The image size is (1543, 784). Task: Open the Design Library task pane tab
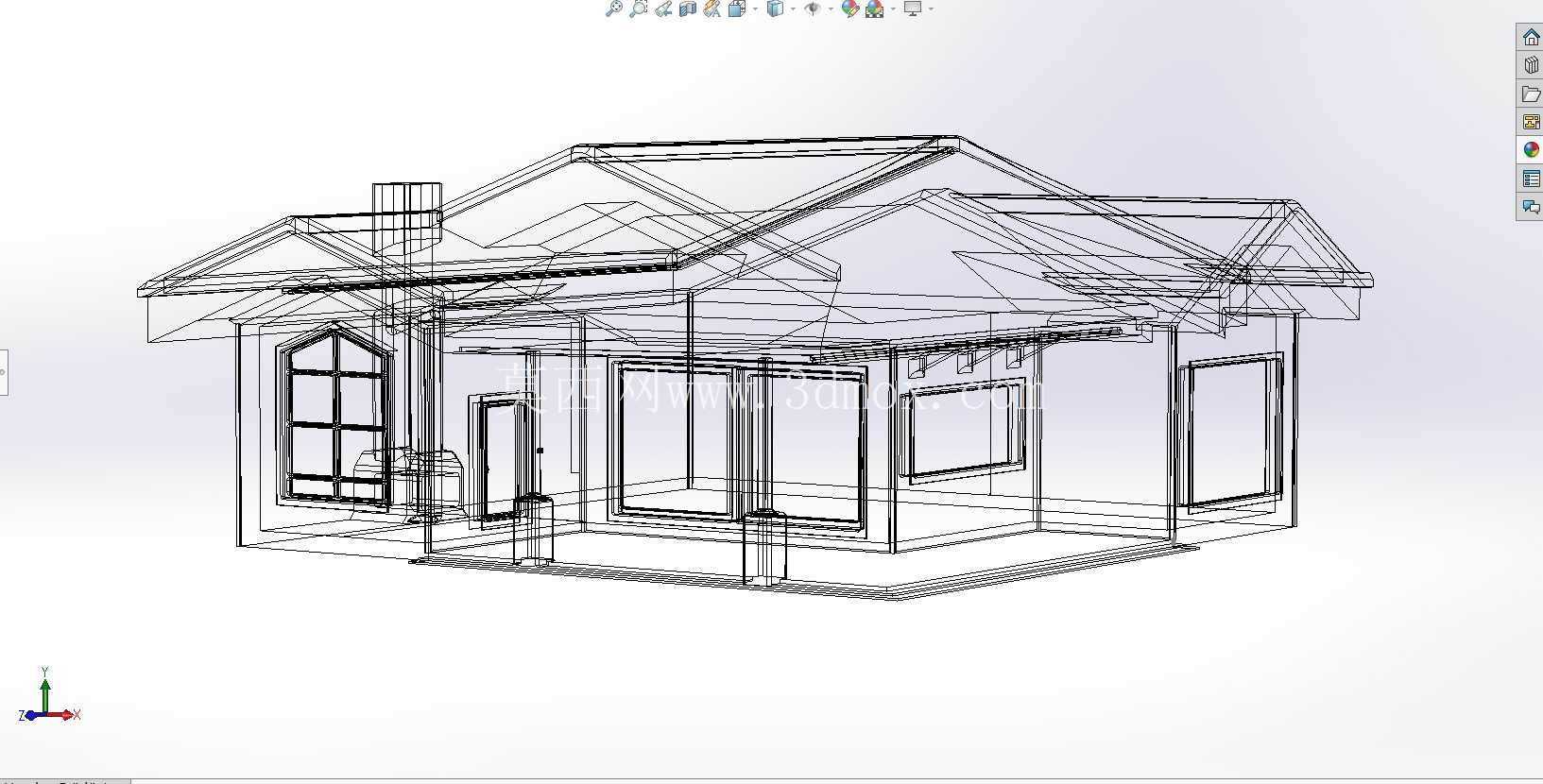[x=1531, y=65]
